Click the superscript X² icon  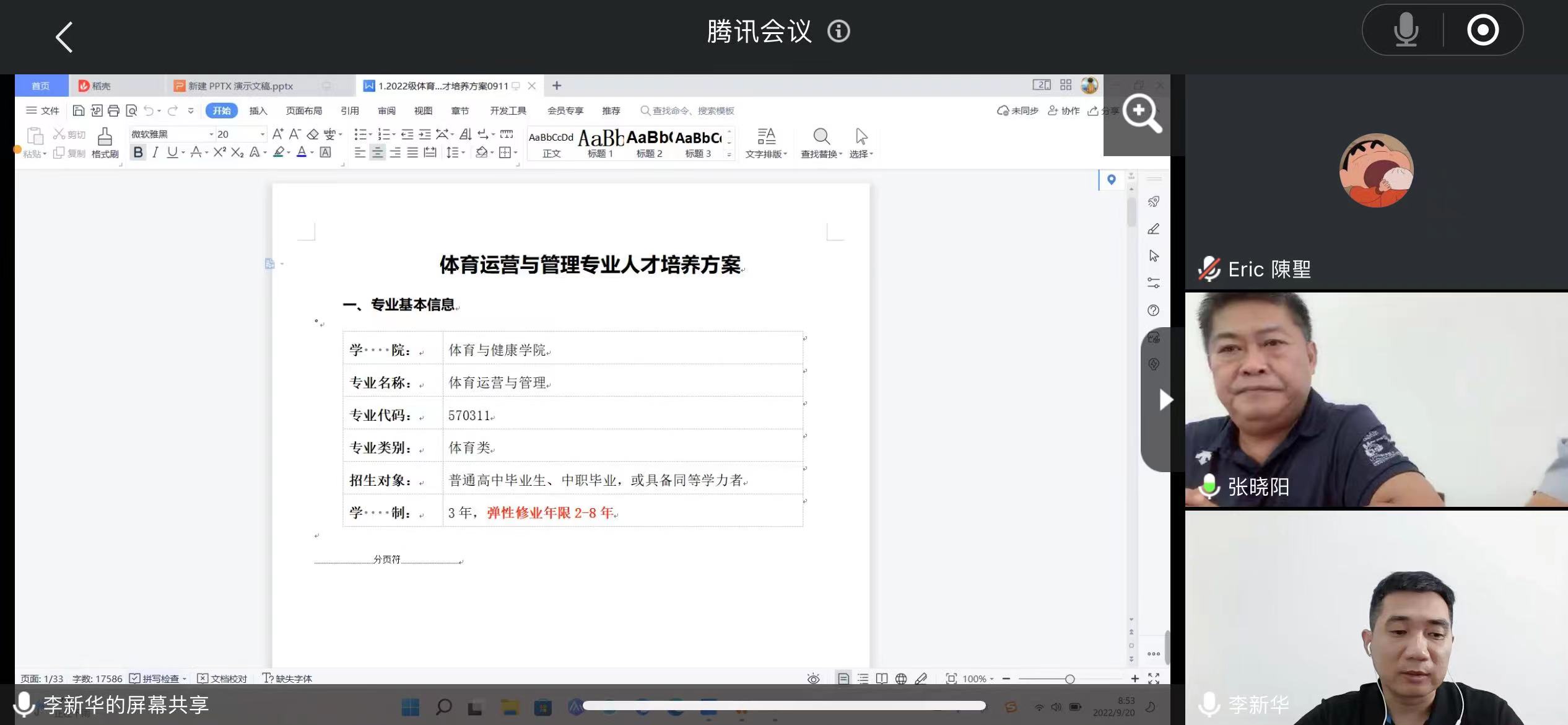(x=220, y=152)
